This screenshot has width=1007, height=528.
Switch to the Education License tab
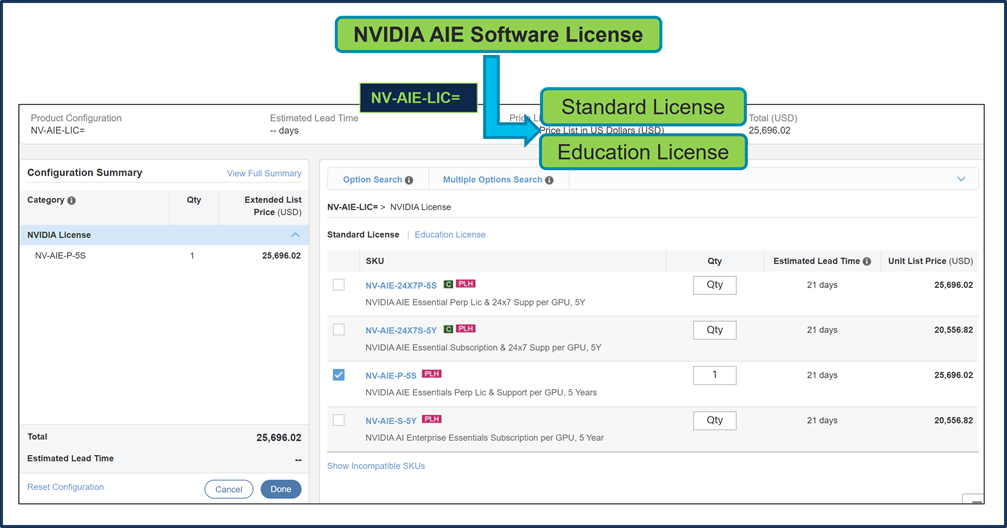(x=450, y=234)
